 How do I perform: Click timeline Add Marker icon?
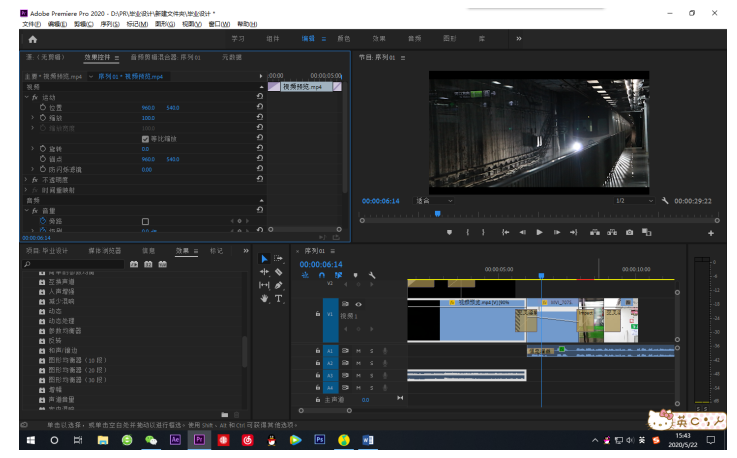[x=355, y=275]
